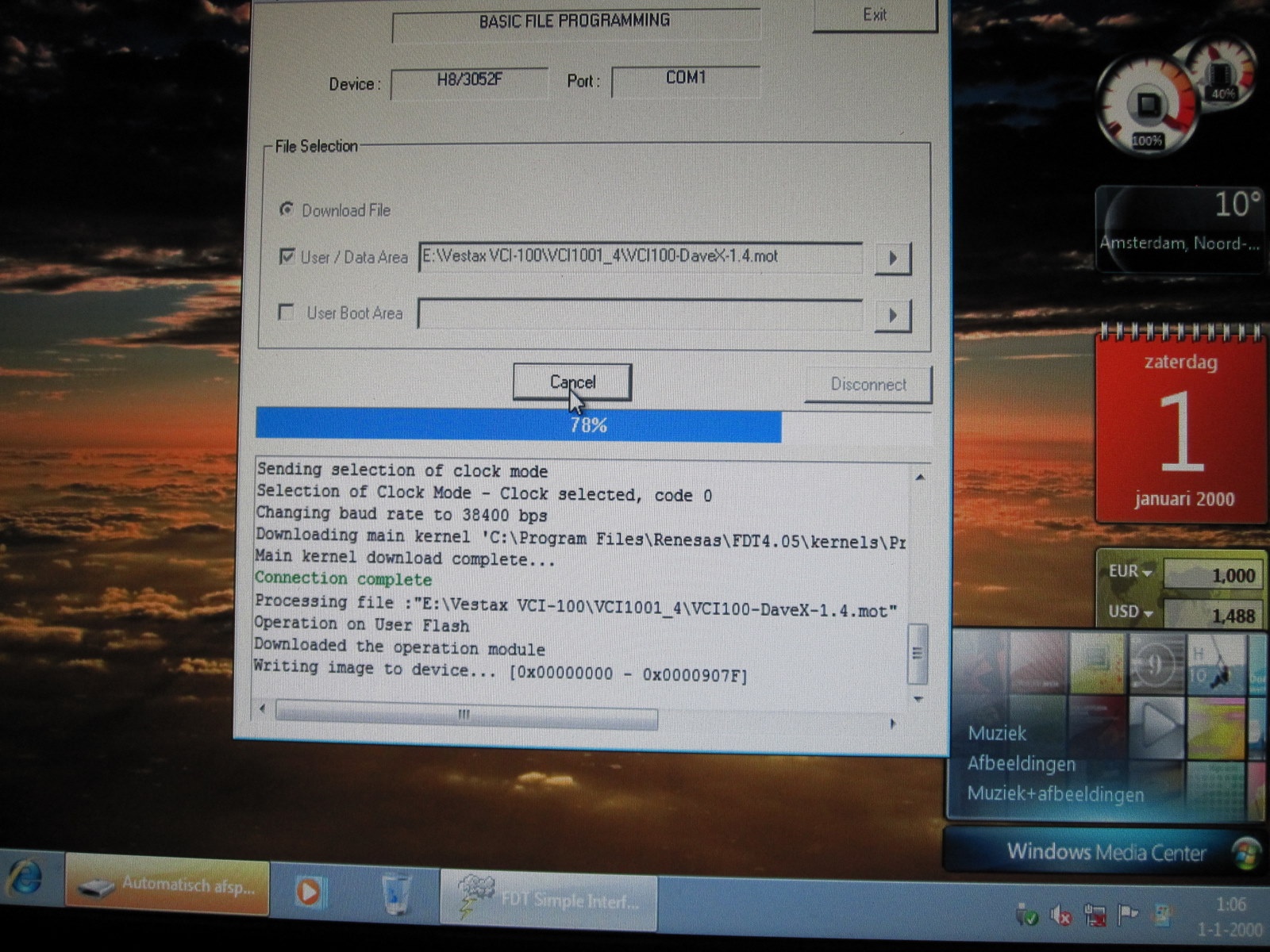
Task: Open the Automatisch afspelen taskbar item
Action: pos(167,886)
